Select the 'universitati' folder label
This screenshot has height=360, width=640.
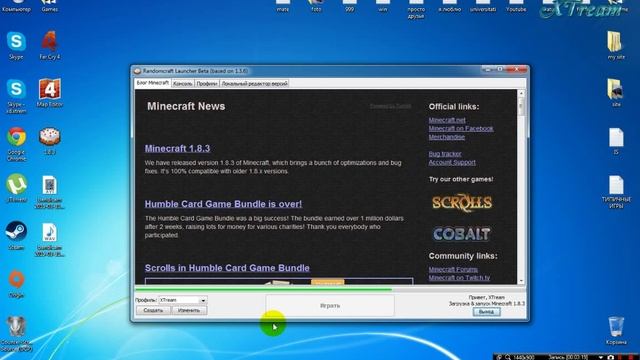[x=482, y=9]
